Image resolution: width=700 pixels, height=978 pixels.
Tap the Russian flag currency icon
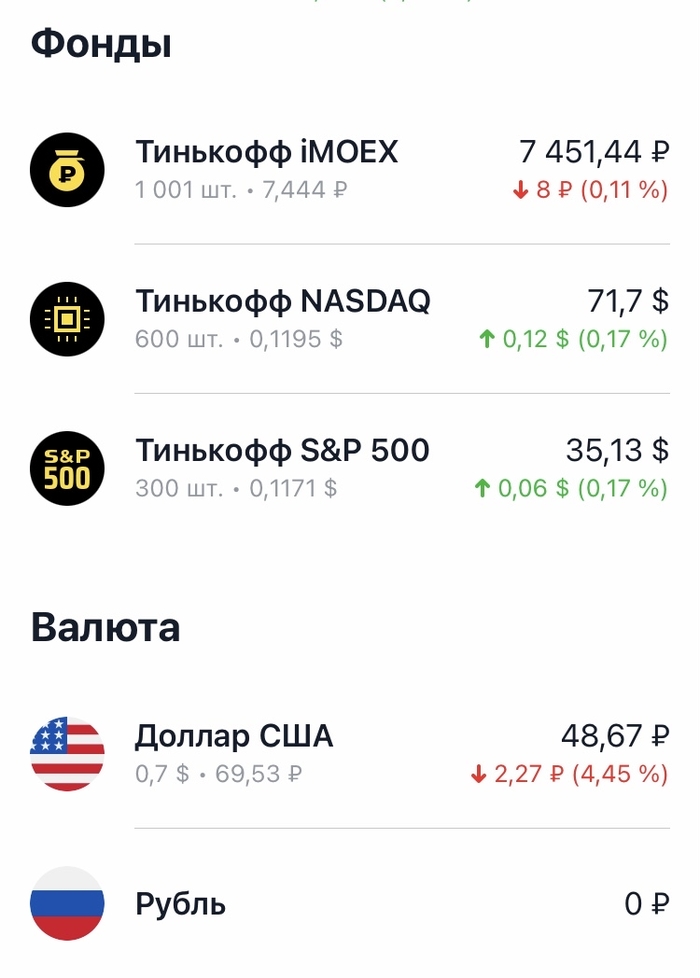67,904
